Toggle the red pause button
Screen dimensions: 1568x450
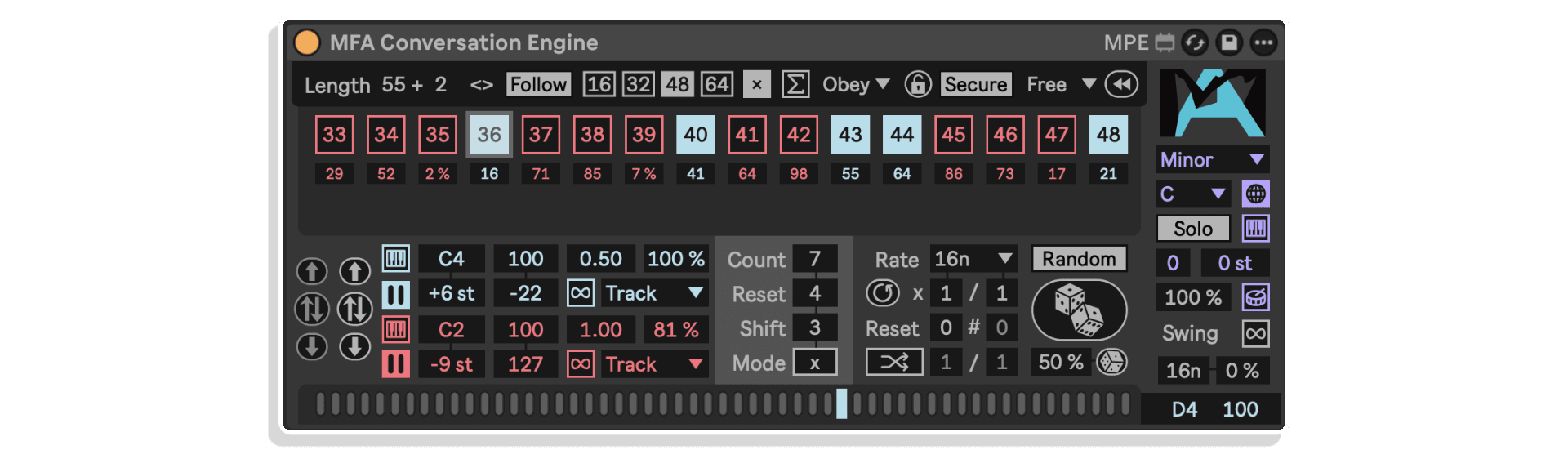click(x=396, y=364)
